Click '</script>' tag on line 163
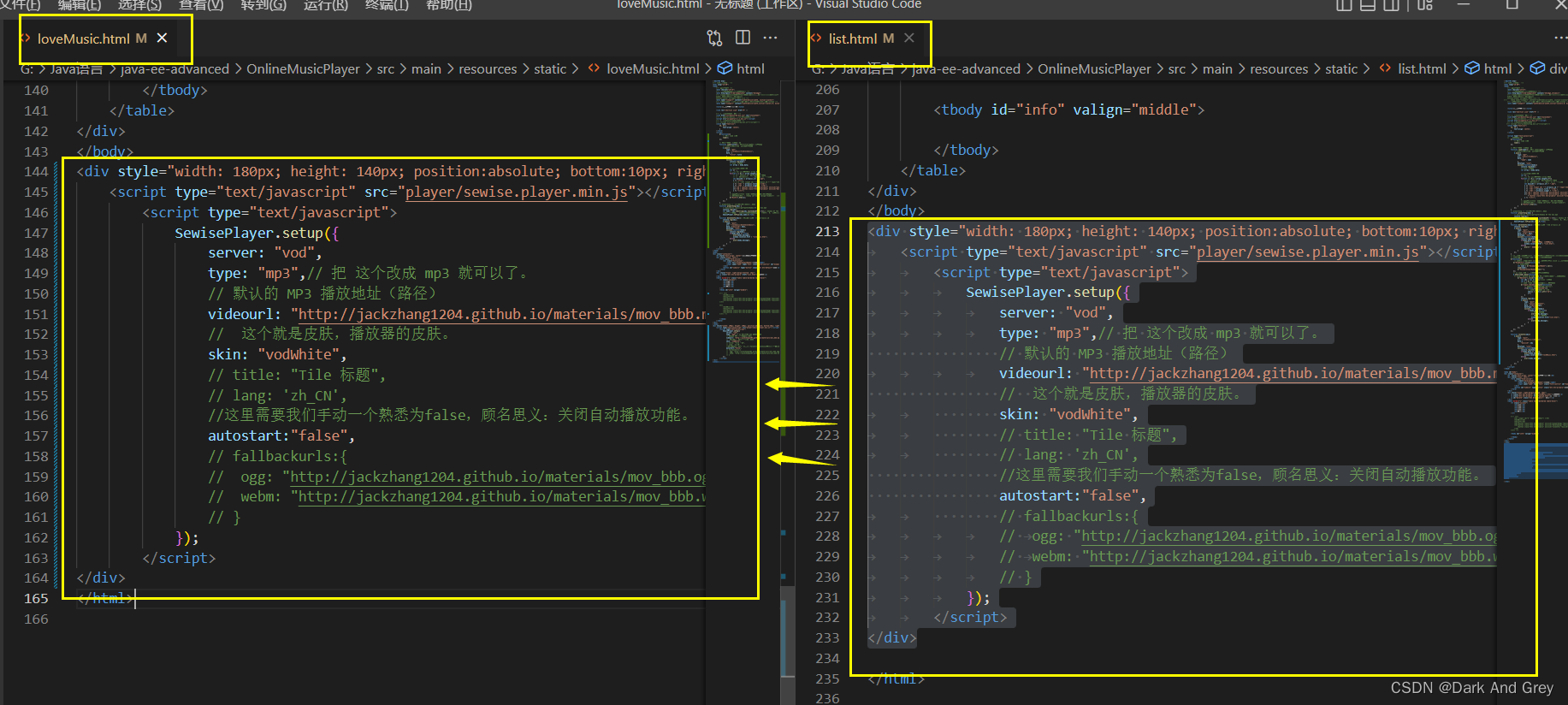This screenshot has width=1568, height=705. coord(179,558)
